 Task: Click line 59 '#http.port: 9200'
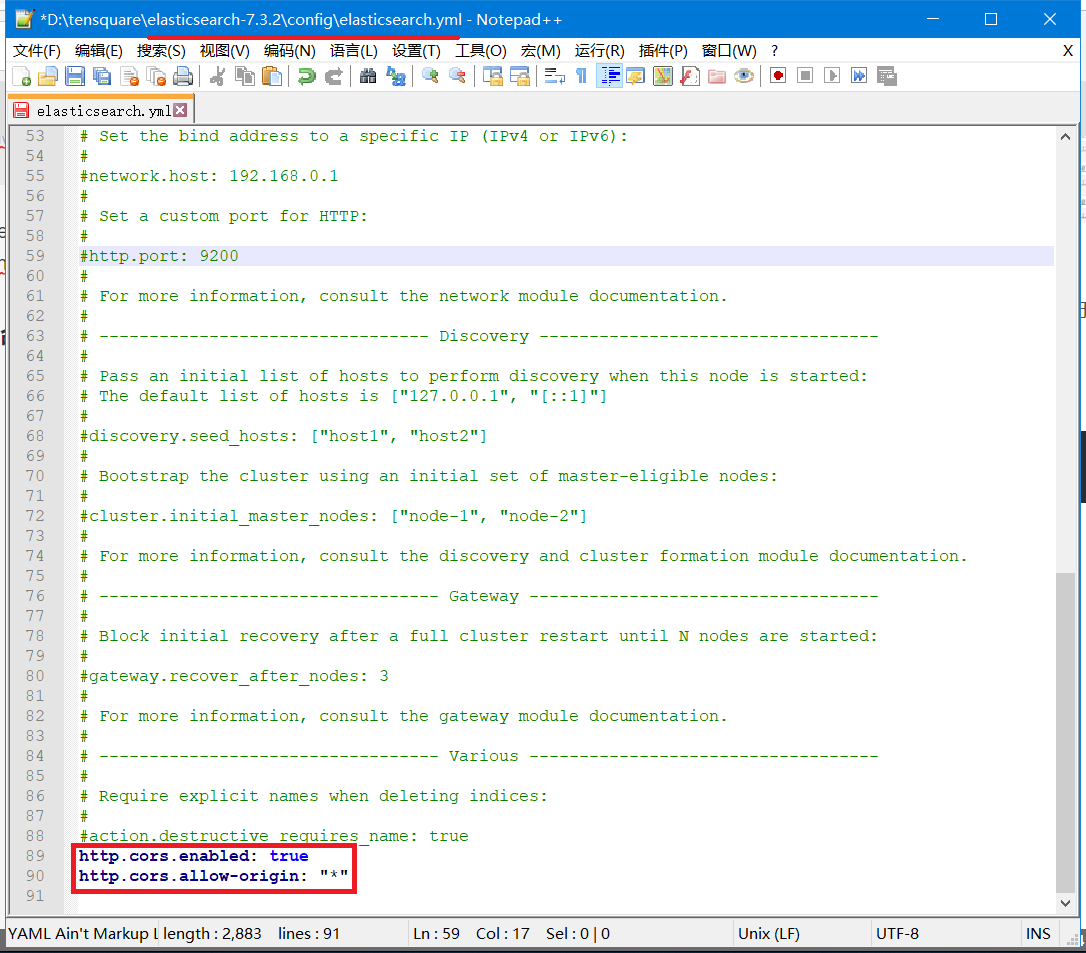click(x=159, y=256)
